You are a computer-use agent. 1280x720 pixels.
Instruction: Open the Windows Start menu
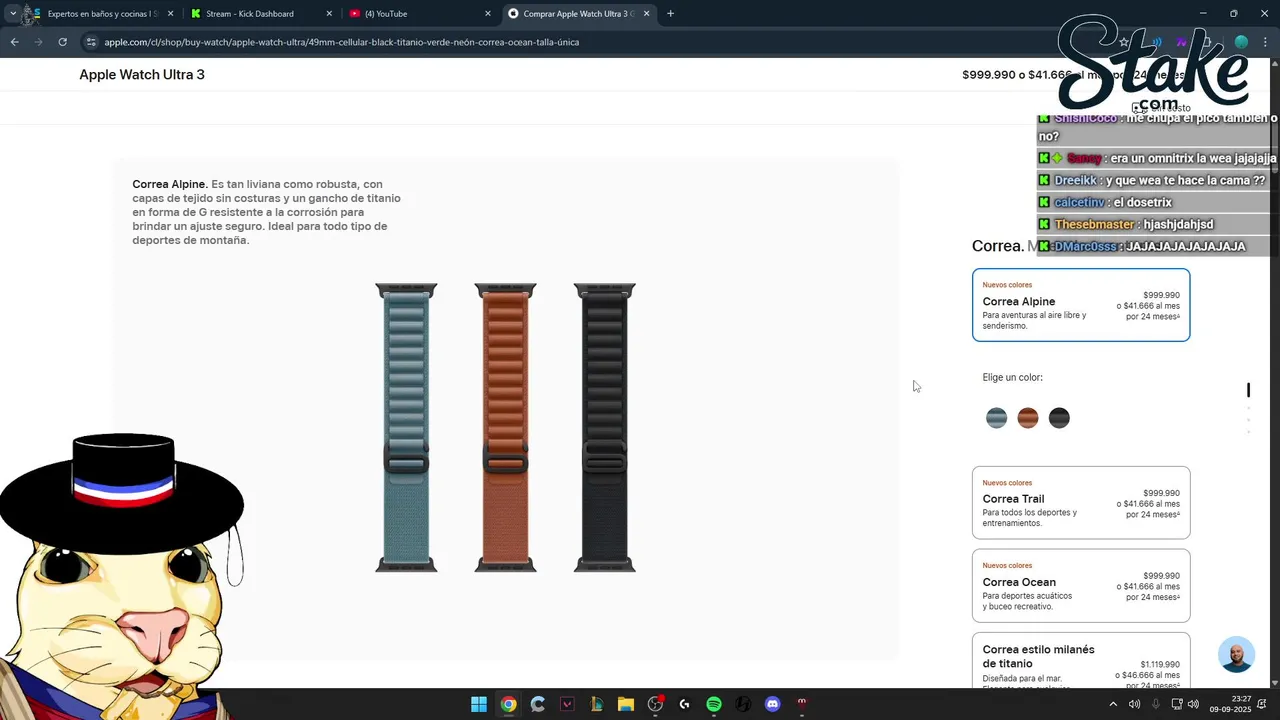tap(479, 704)
